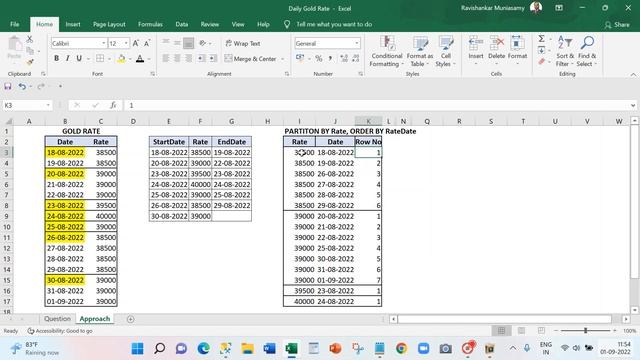Click the Clear eraser icon

pyautogui.click(x=542, y=62)
